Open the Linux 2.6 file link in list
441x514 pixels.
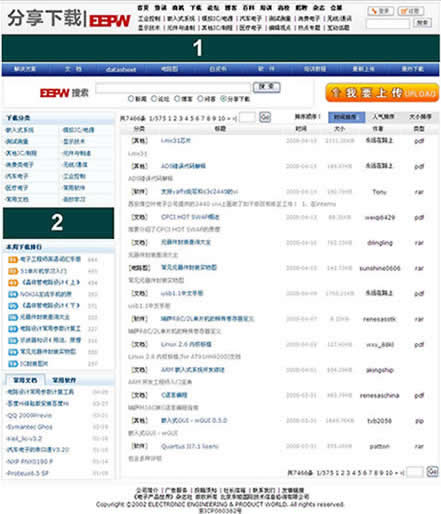coord(186,344)
